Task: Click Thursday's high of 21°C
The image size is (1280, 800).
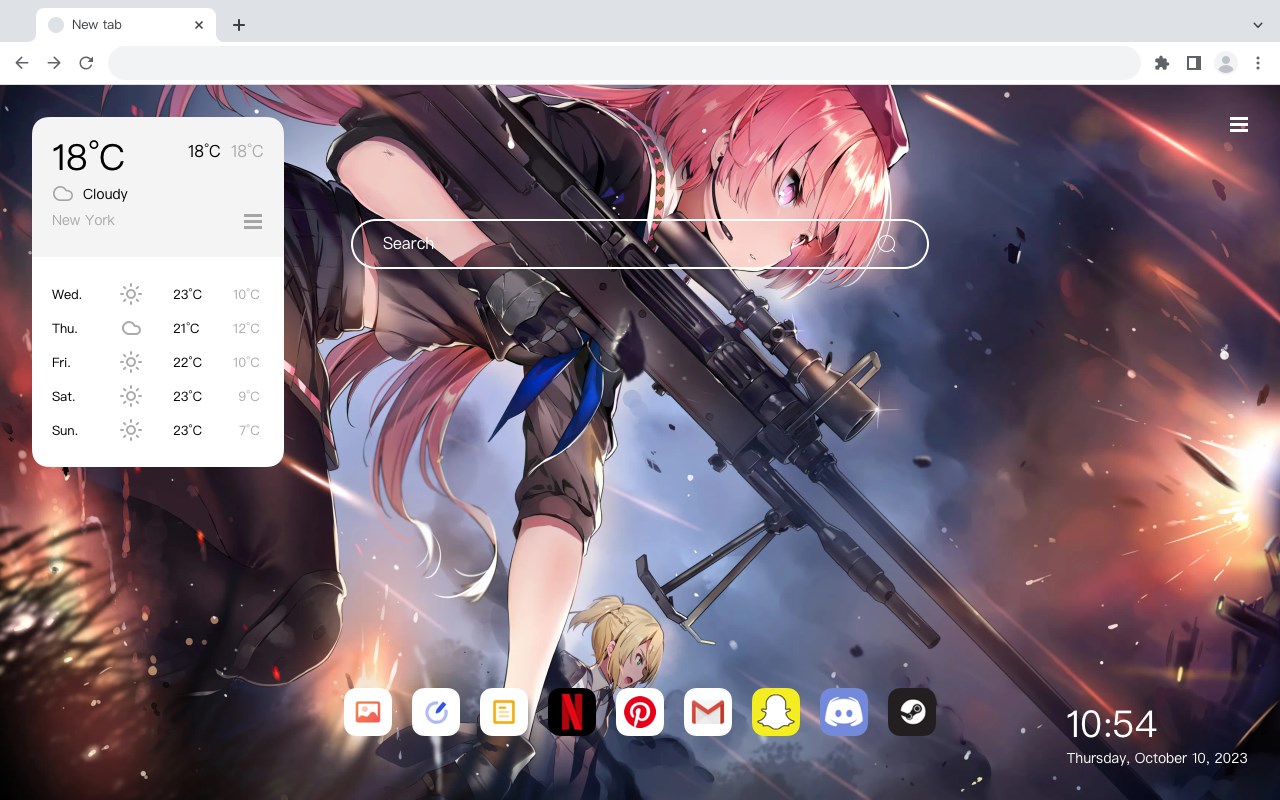Action: coord(187,328)
